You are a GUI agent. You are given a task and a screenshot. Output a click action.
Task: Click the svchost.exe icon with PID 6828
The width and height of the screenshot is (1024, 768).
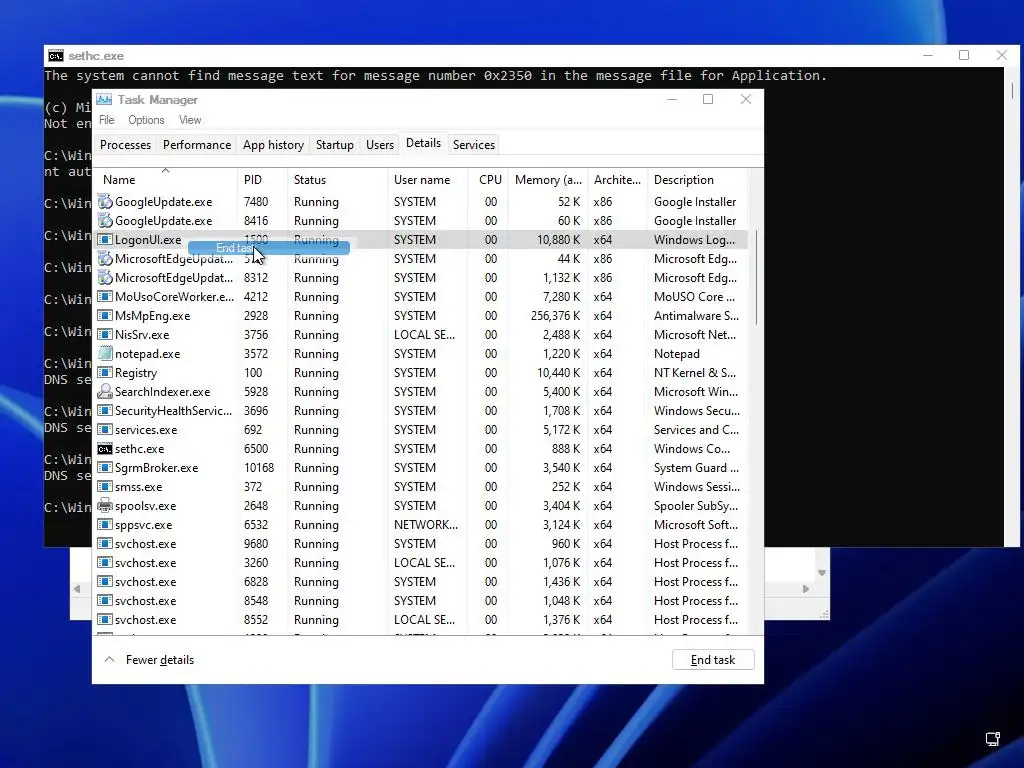point(104,581)
